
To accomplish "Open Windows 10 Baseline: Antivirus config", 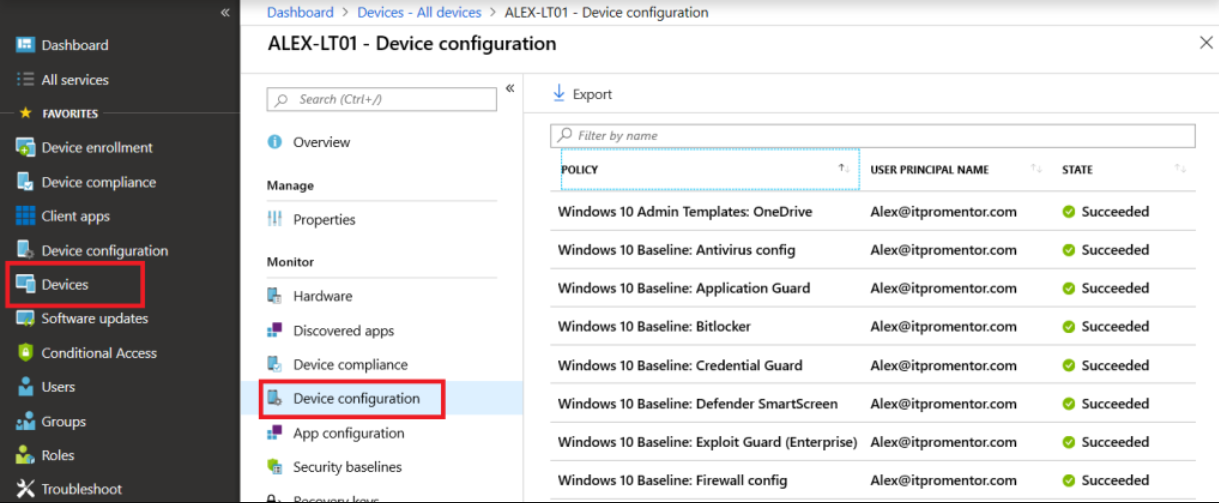I will pyautogui.click(x=677, y=250).
